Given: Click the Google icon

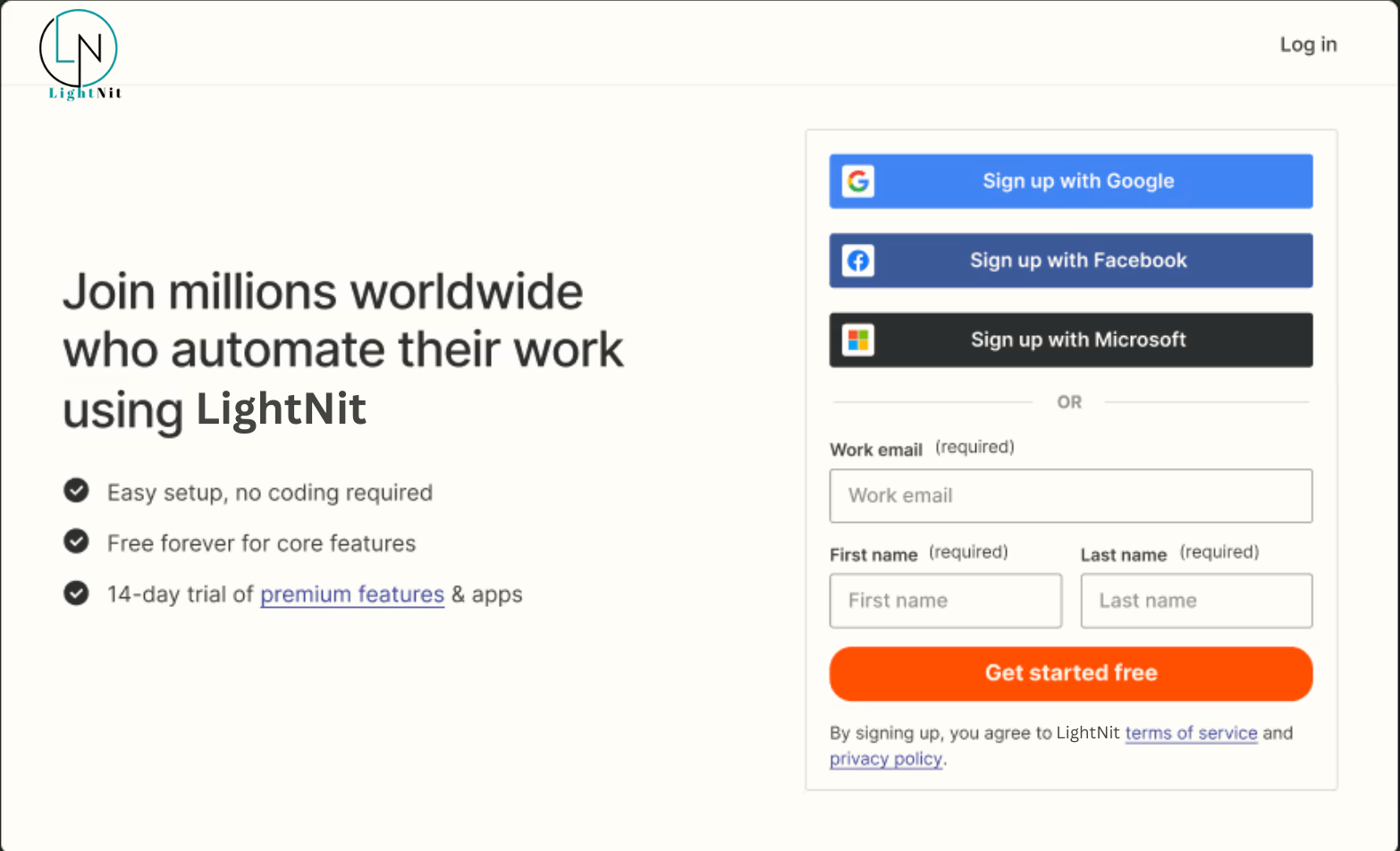Looking at the screenshot, I should [858, 181].
